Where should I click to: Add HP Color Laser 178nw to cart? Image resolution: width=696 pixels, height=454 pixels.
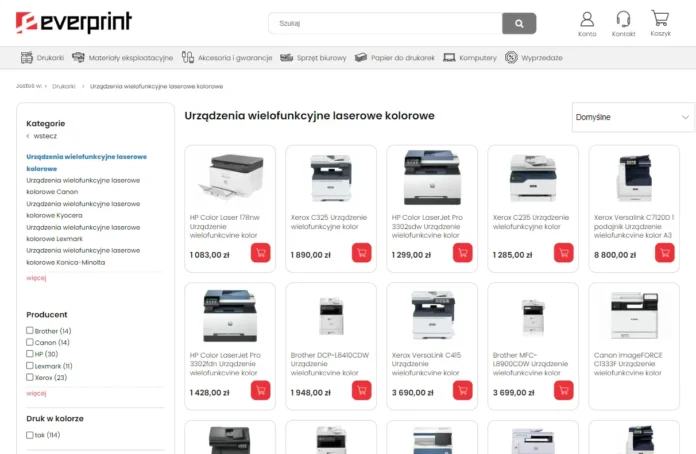coord(261,253)
